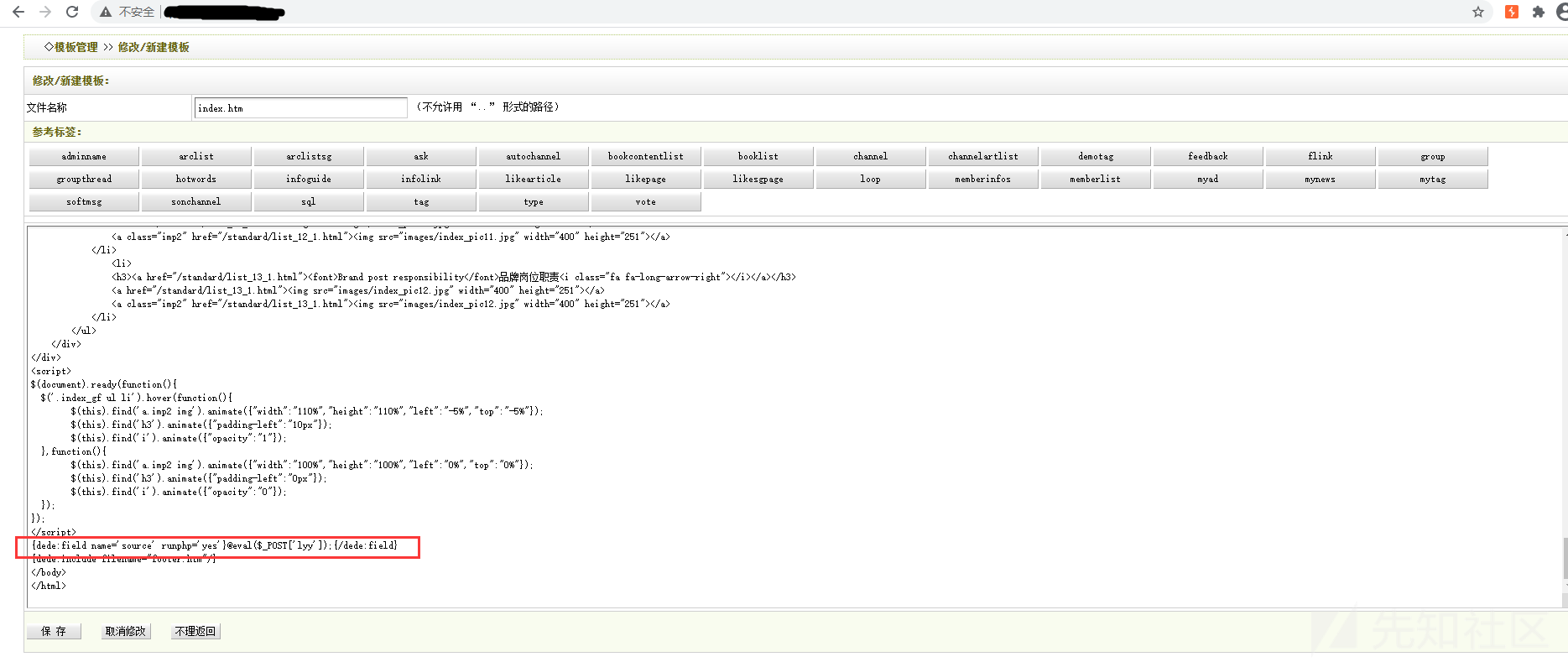The image size is (1568, 662).
Task: Insert the demotag tag
Action: [x=1096, y=156]
